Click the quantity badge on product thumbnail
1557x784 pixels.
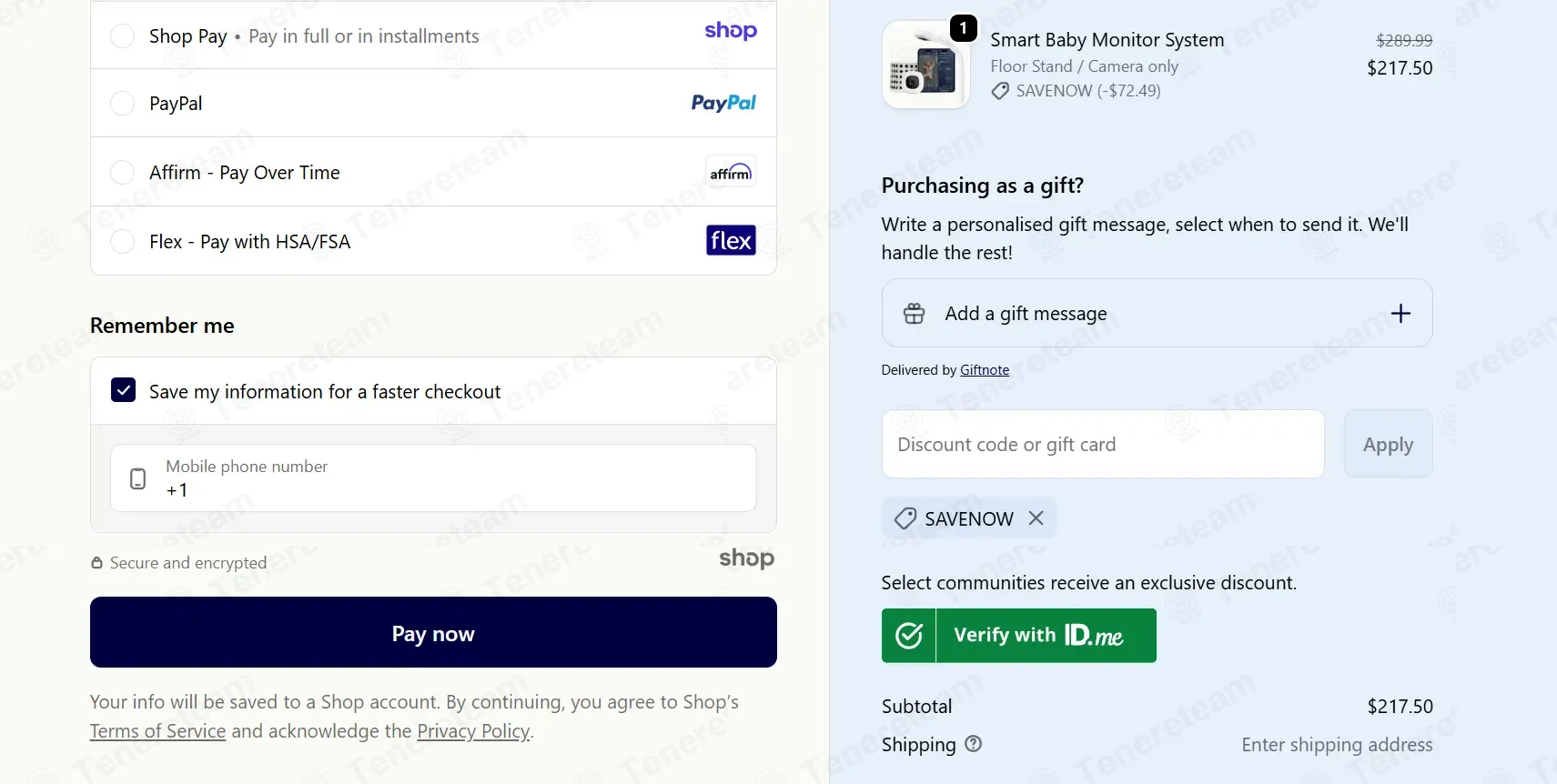pos(963,28)
